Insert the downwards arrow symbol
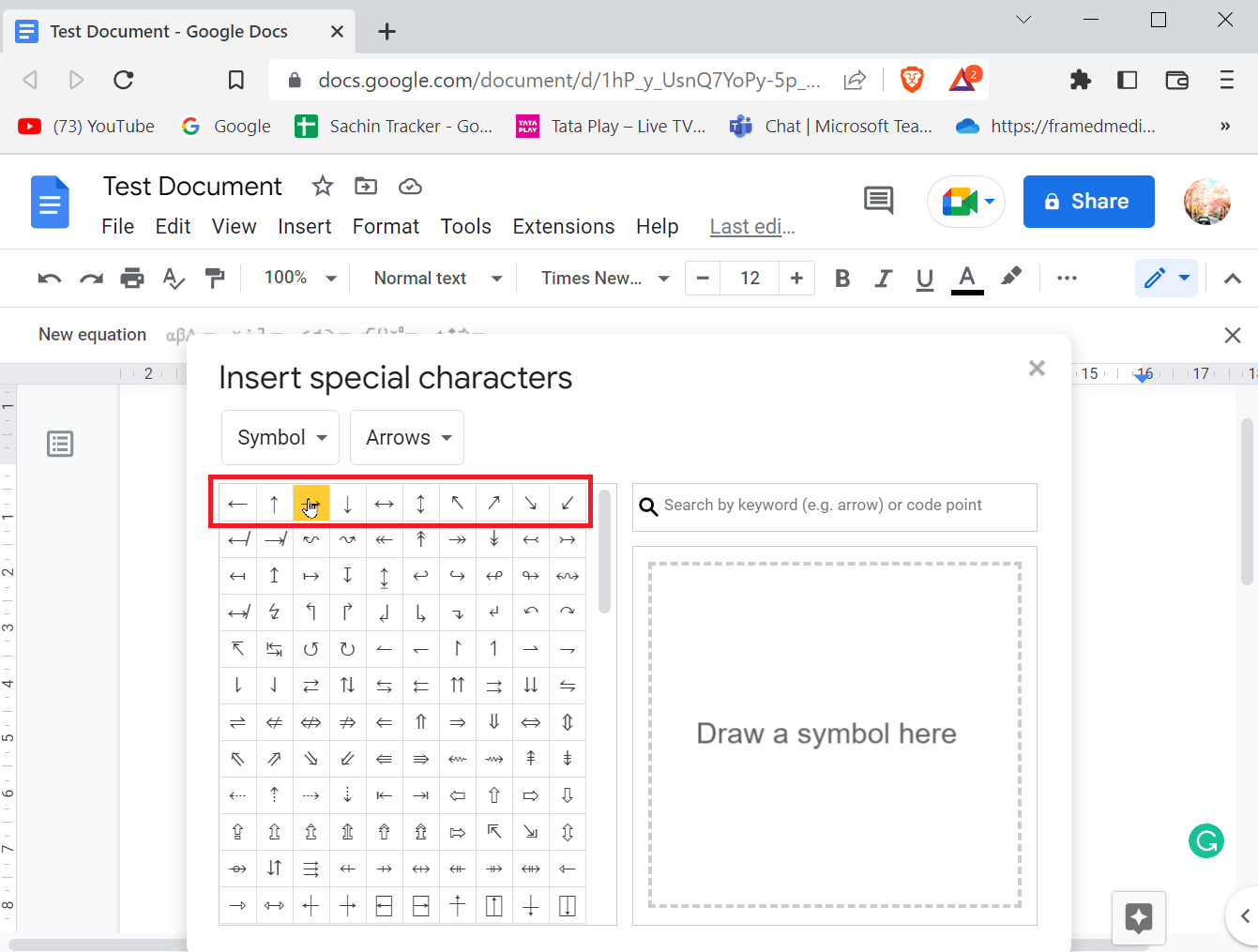1258x952 pixels. 347,504
